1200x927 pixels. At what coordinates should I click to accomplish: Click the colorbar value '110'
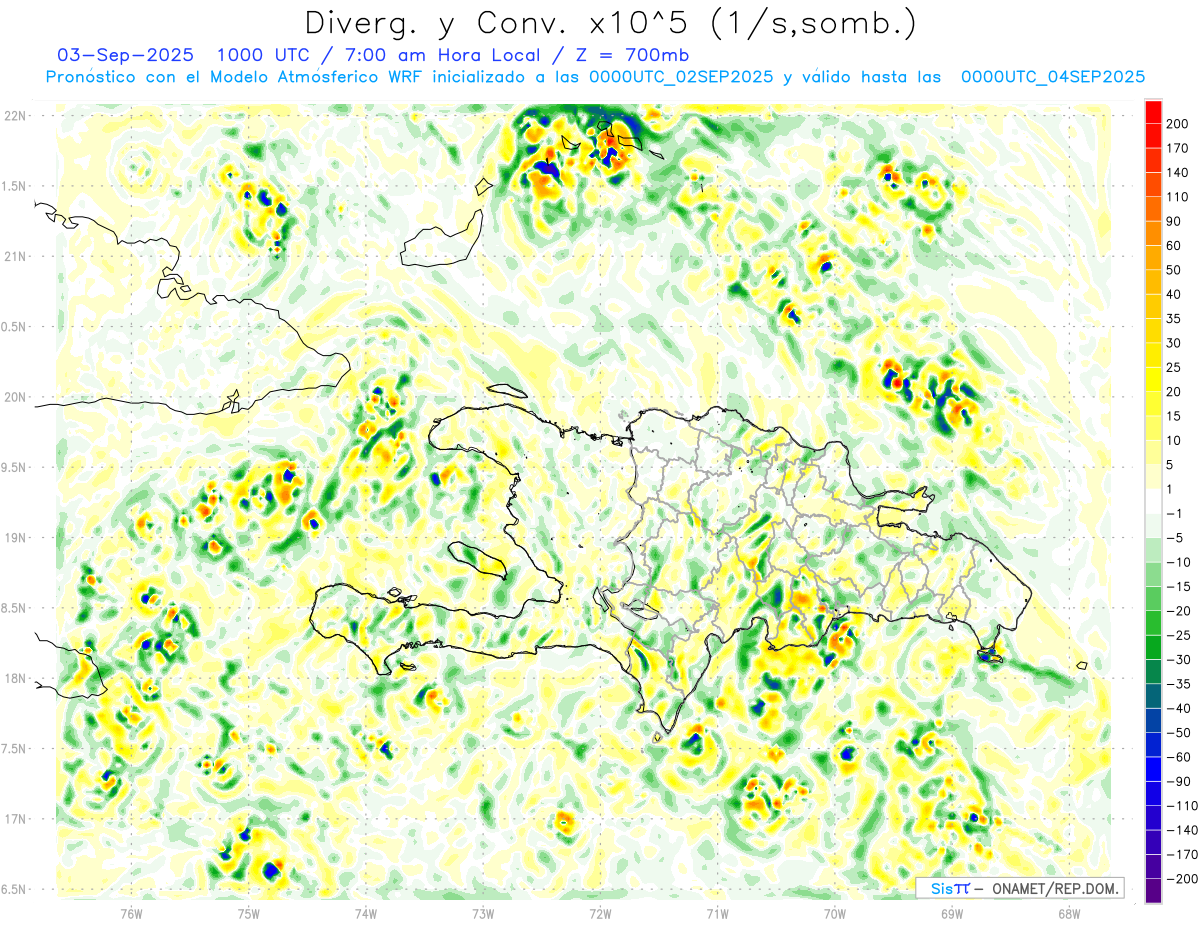(x=1178, y=197)
